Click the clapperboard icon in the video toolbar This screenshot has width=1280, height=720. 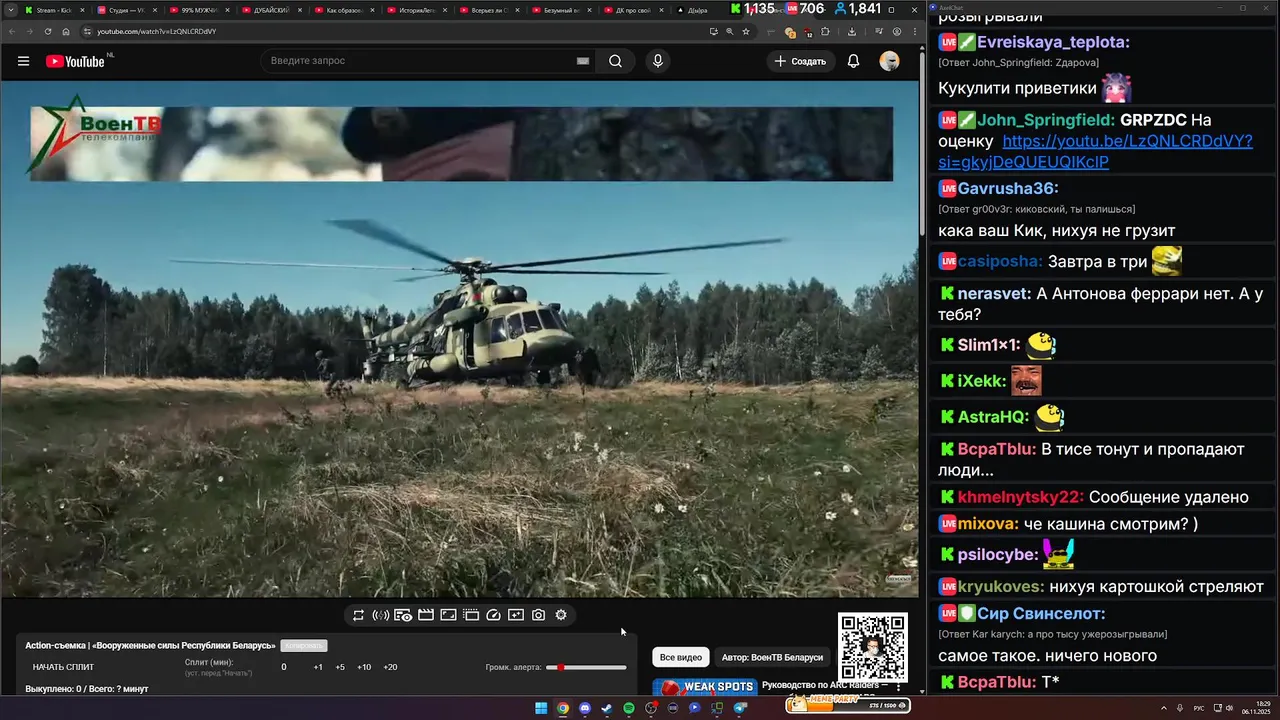(426, 615)
